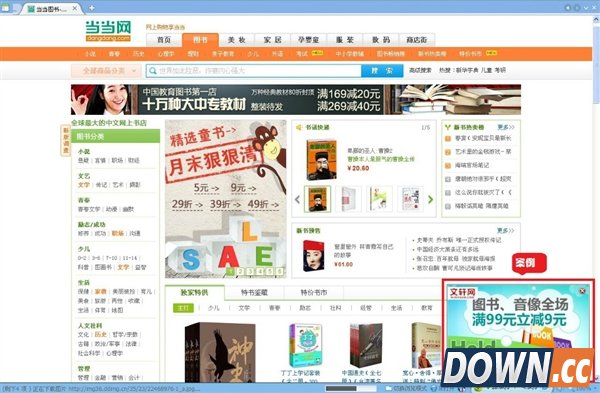This screenshot has height=393, width=600.
Task: Click the 49折 discount link in promo
Action: [263, 204]
